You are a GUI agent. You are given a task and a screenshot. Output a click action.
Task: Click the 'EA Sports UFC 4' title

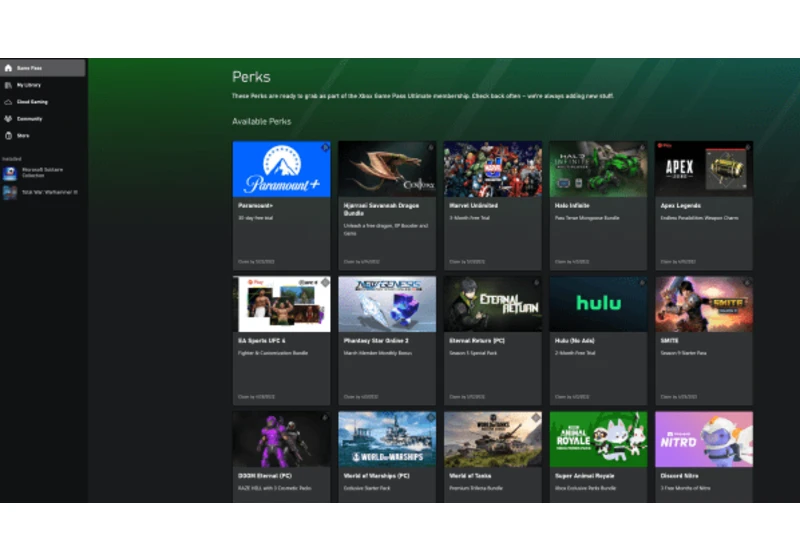coord(262,341)
